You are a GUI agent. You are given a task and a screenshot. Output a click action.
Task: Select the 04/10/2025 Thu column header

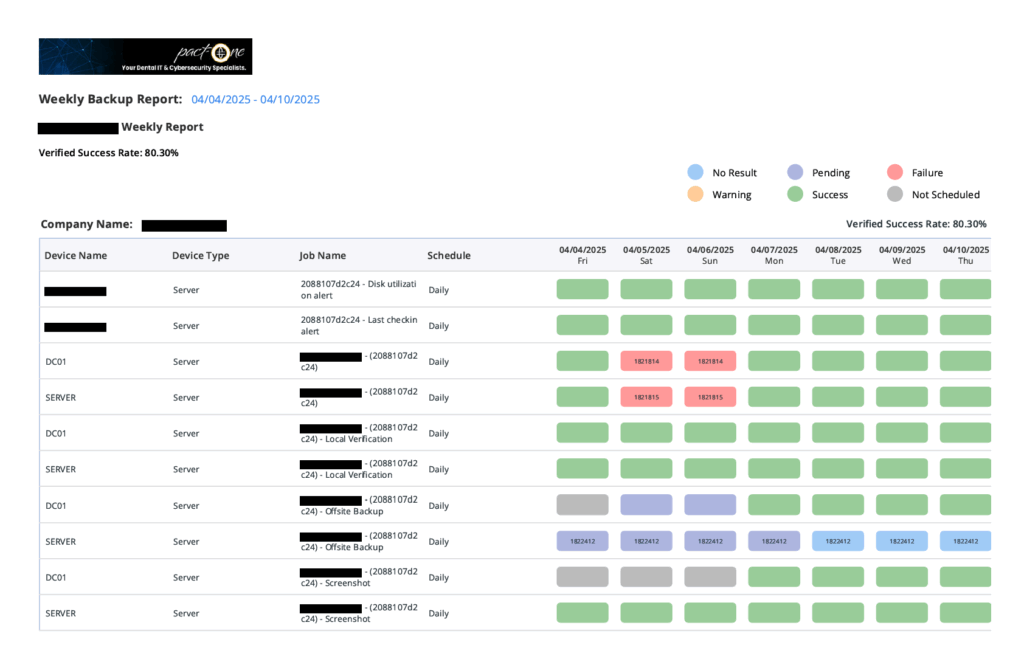click(x=964, y=255)
